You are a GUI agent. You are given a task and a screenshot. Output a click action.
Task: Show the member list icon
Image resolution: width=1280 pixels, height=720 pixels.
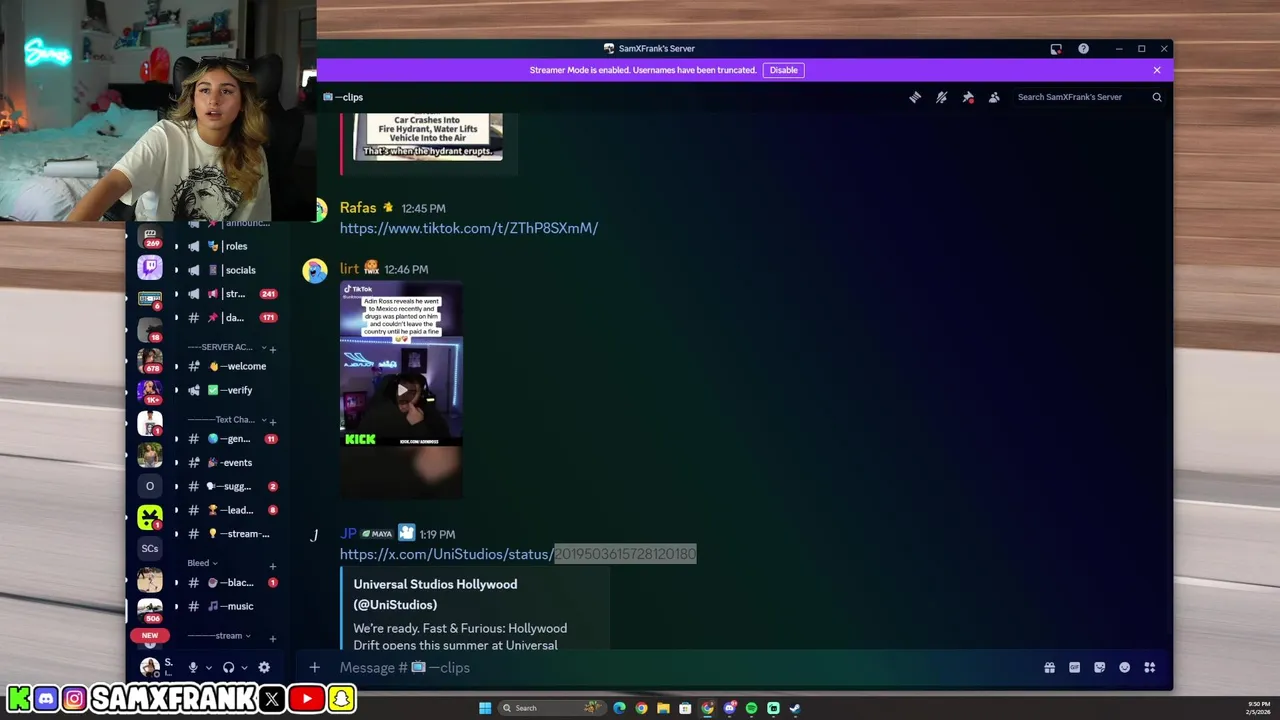[x=994, y=97]
